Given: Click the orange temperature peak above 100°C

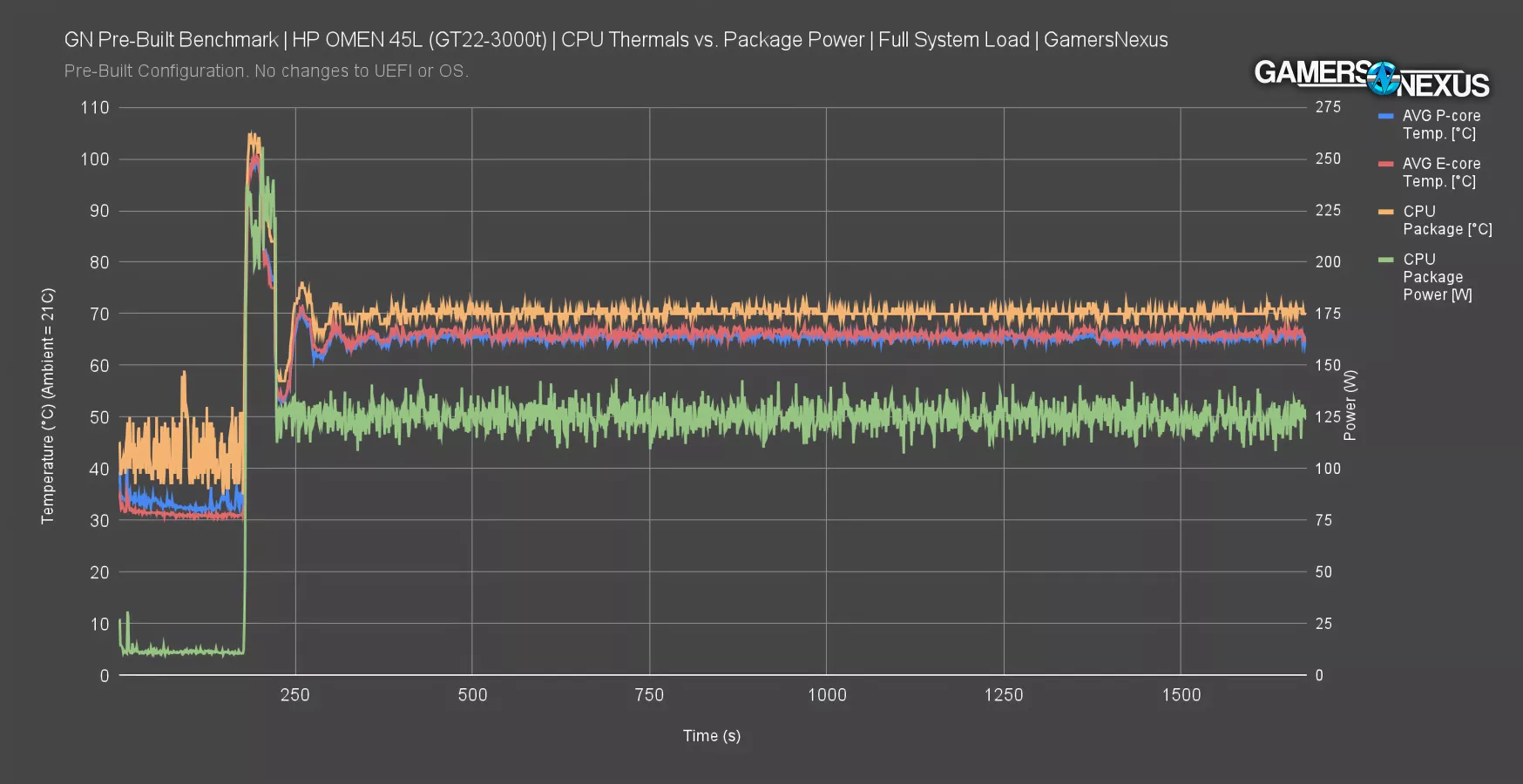Looking at the screenshot, I should [x=253, y=137].
